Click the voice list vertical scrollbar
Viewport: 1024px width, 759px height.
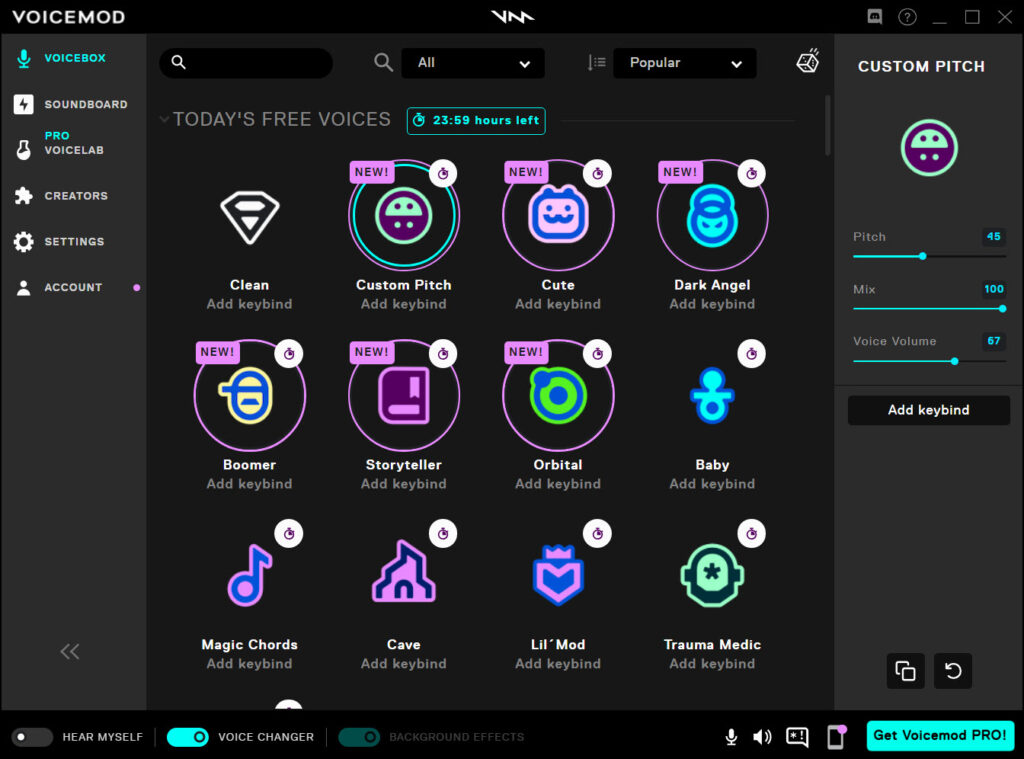(x=827, y=125)
